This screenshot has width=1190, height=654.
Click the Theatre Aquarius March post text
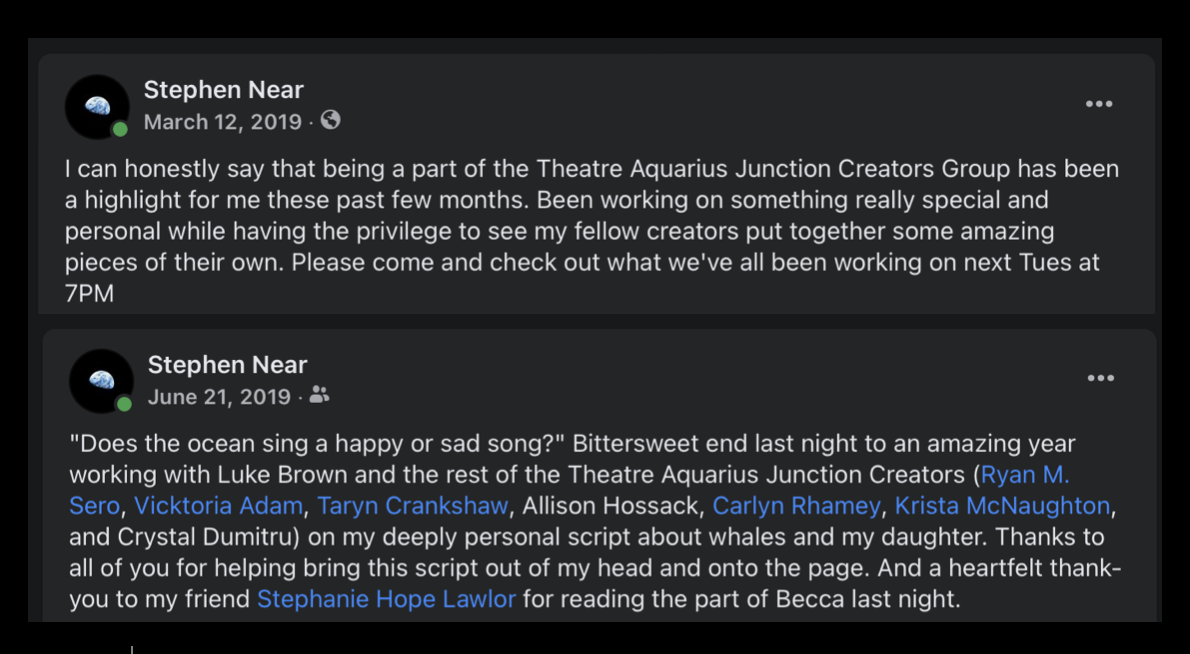tap(590, 231)
